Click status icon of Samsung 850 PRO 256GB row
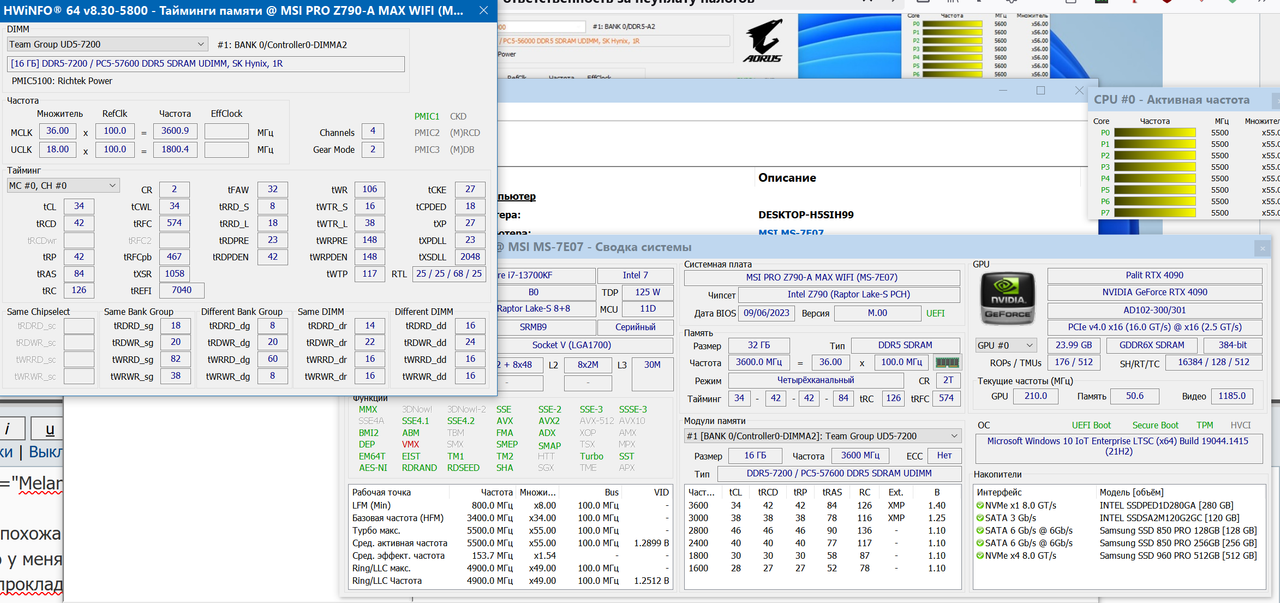Screen dimensions: 1280x603 (982, 543)
